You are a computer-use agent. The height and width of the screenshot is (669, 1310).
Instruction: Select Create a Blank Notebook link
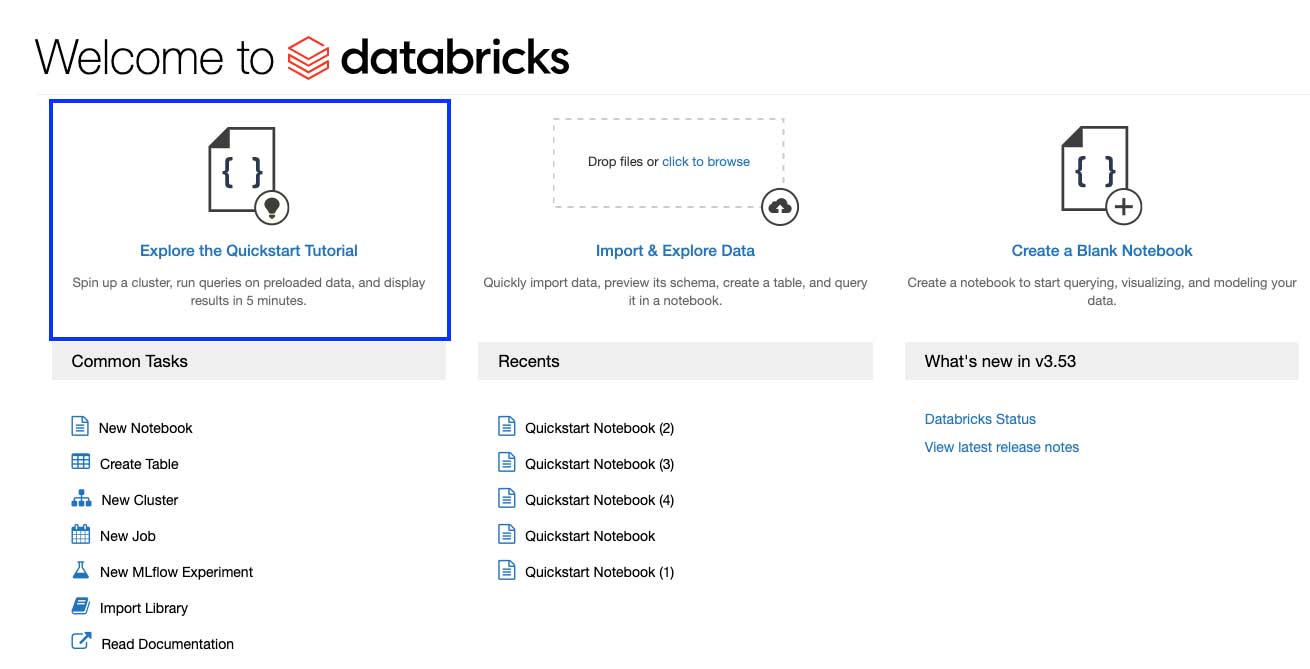[x=1102, y=251]
